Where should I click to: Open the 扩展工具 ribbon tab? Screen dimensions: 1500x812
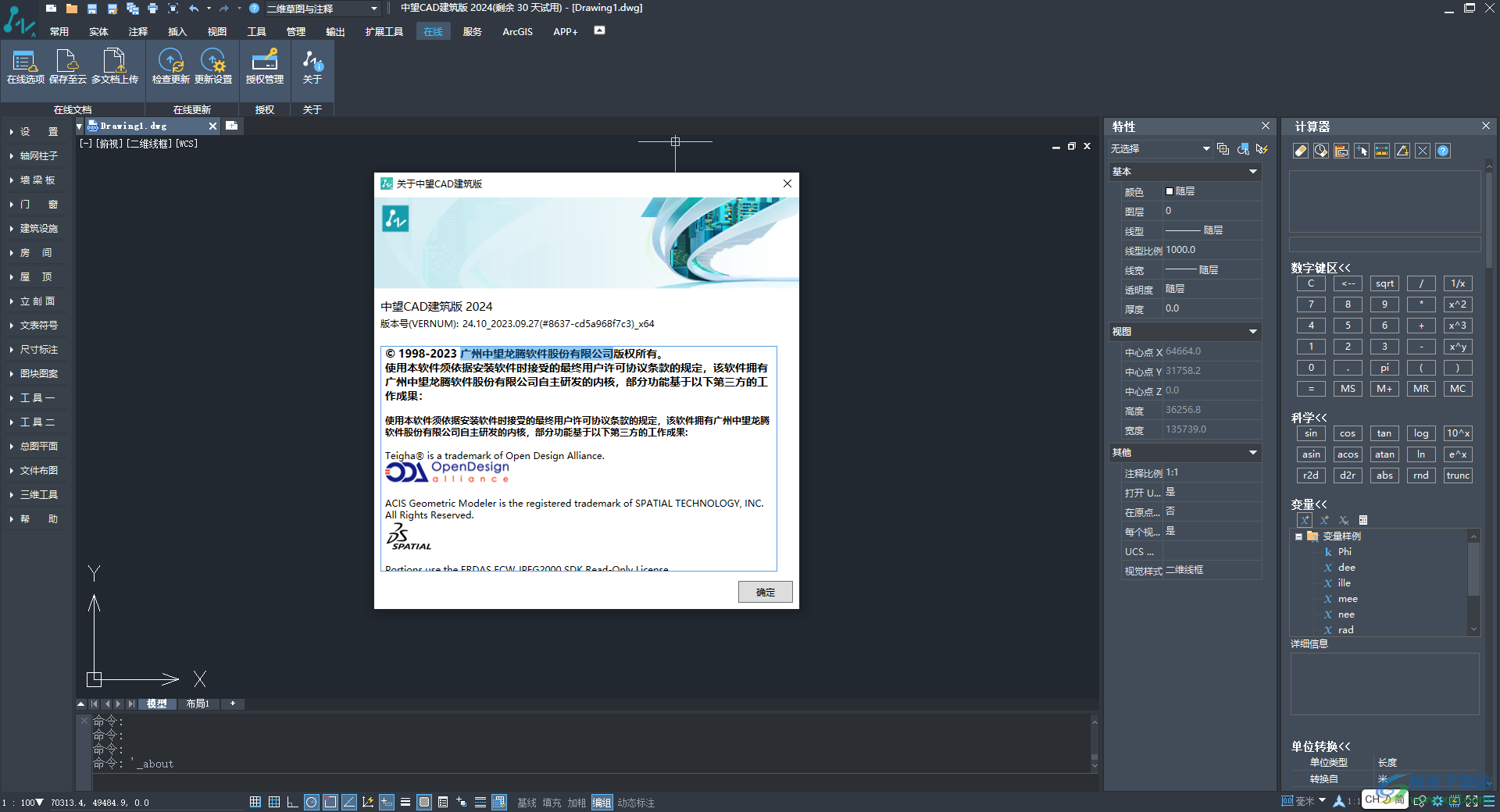[x=384, y=32]
